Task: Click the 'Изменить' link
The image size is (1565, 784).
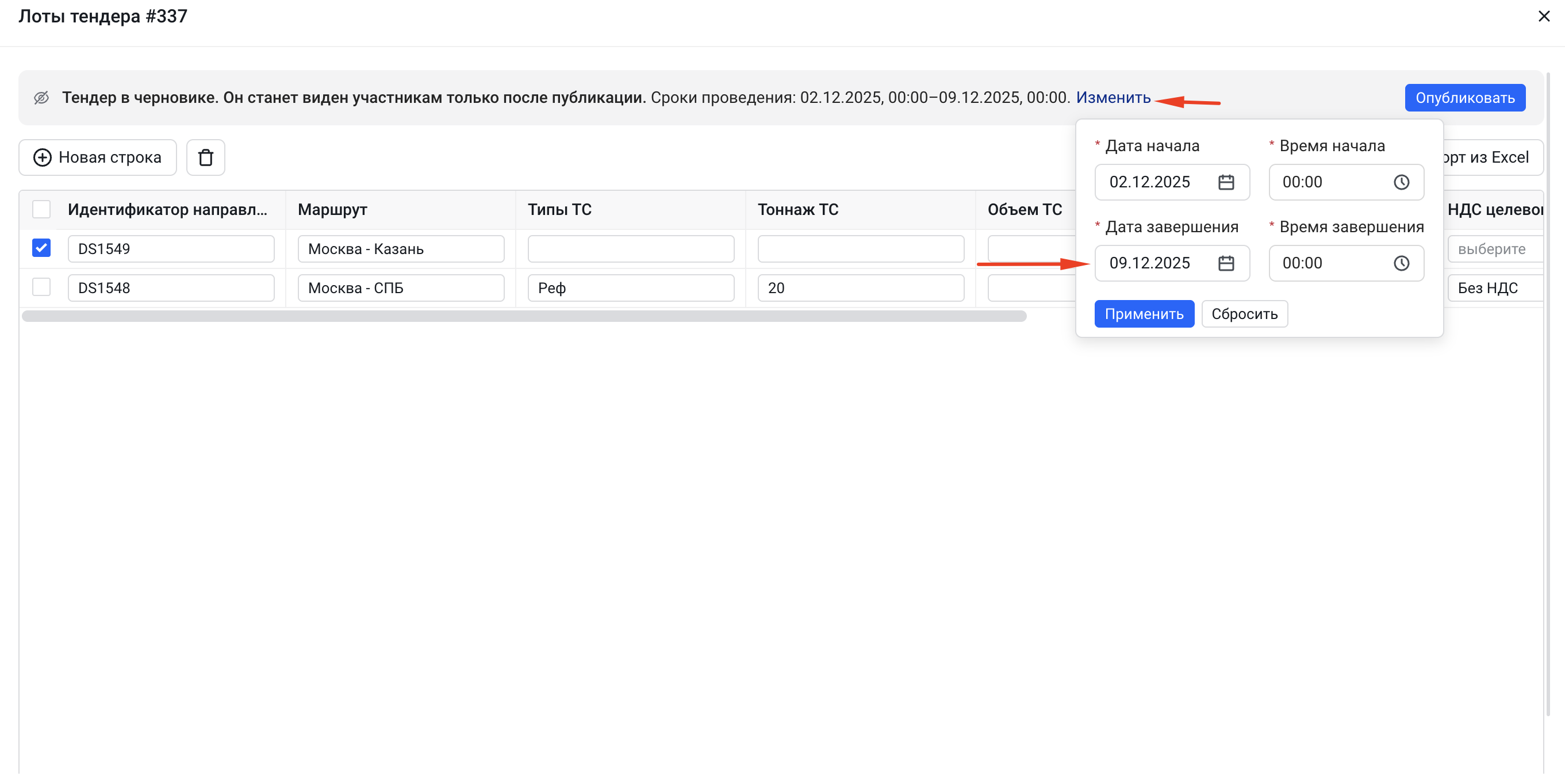Action: [x=1113, y=98]
